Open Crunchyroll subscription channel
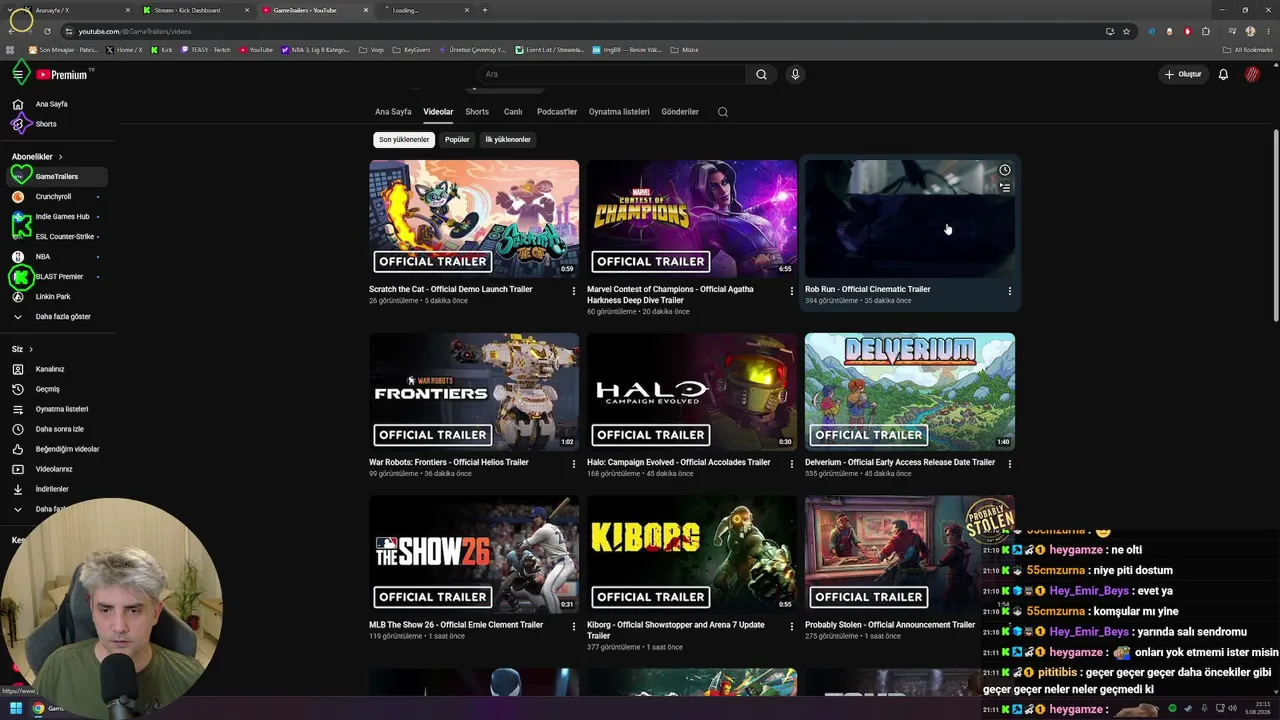This screenshot has width=1280, height=720. (55, 197)
